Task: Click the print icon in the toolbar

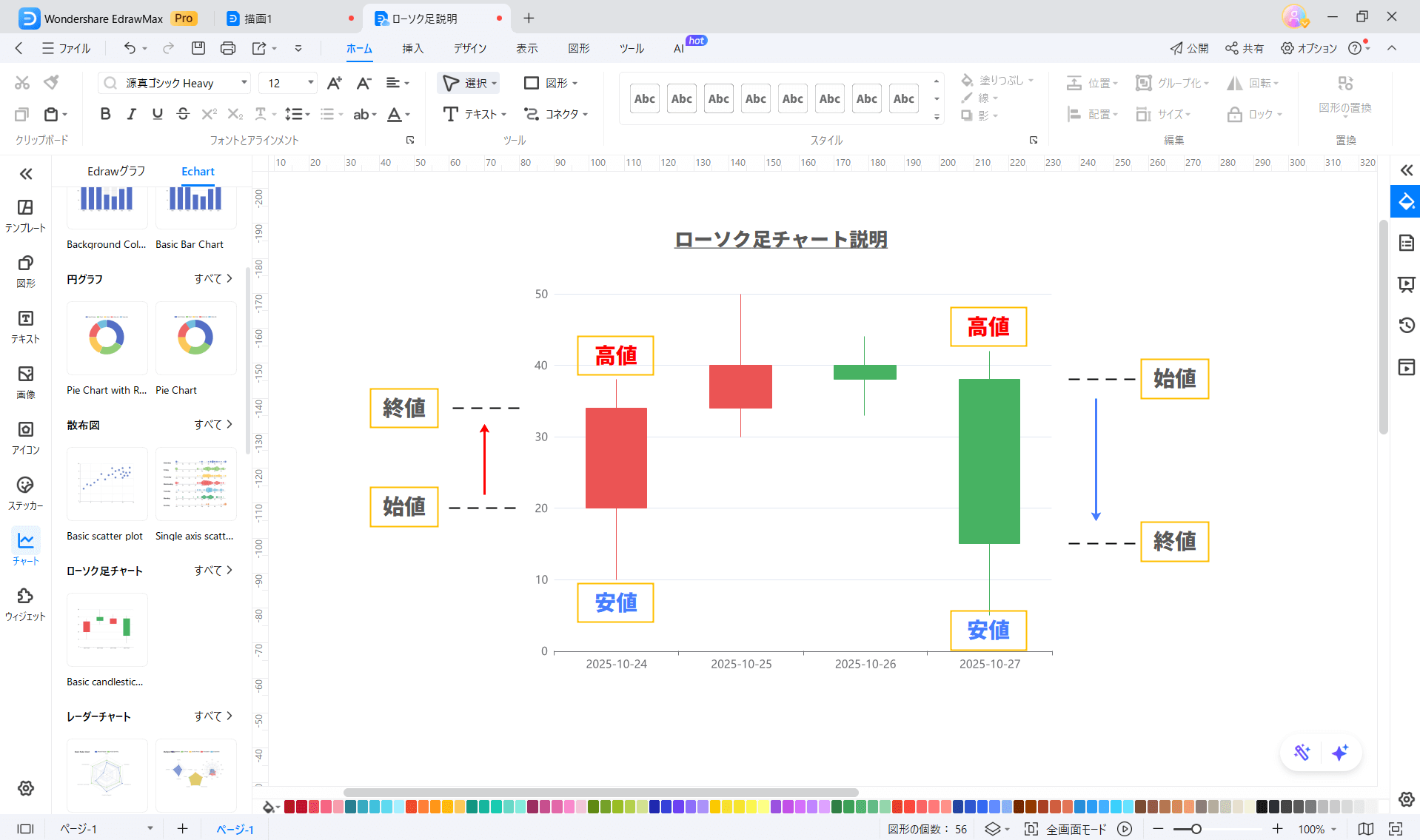Action: click(x=228, y=48)
